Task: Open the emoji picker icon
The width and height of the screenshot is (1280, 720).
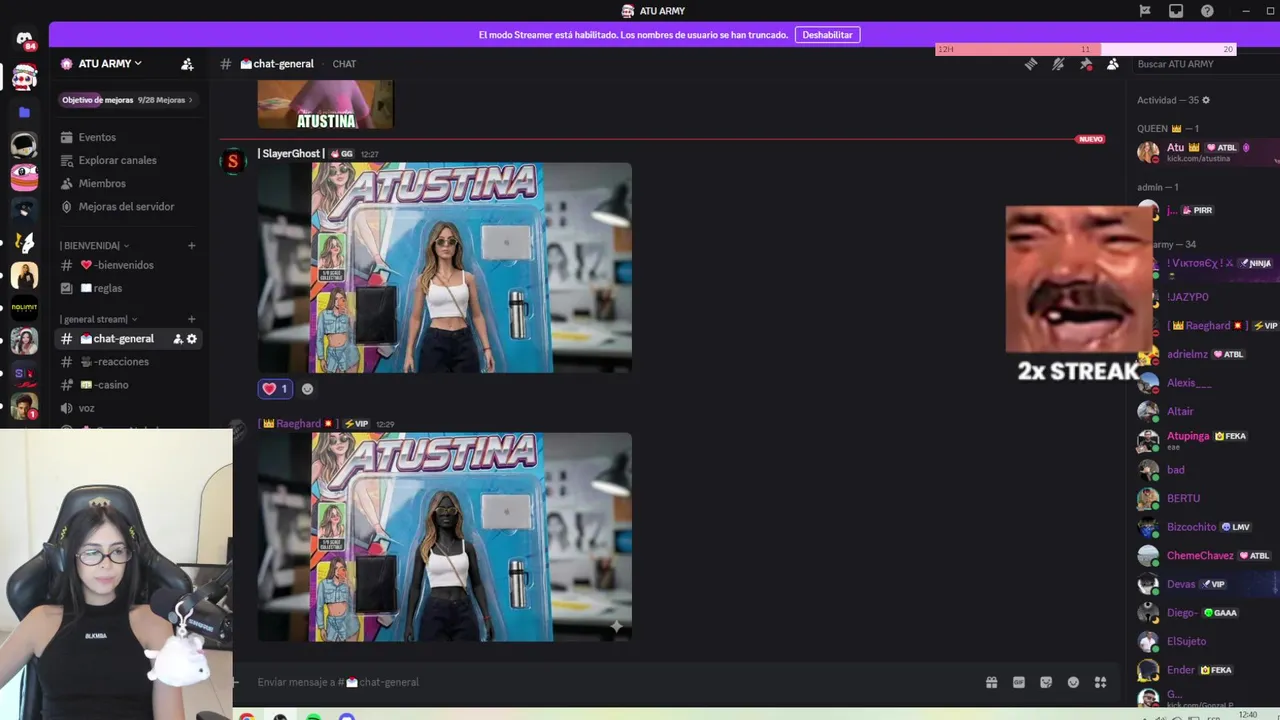Action: pos(1073,682)
